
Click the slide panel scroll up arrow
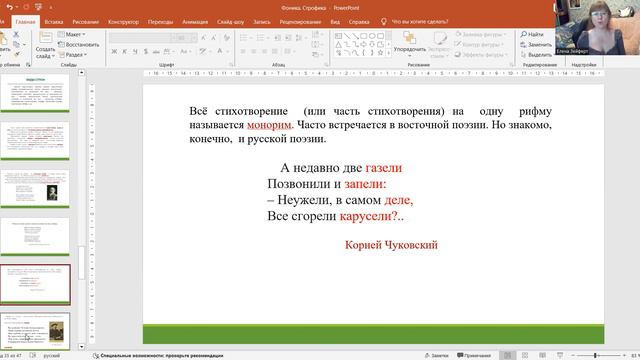[82, 73]
